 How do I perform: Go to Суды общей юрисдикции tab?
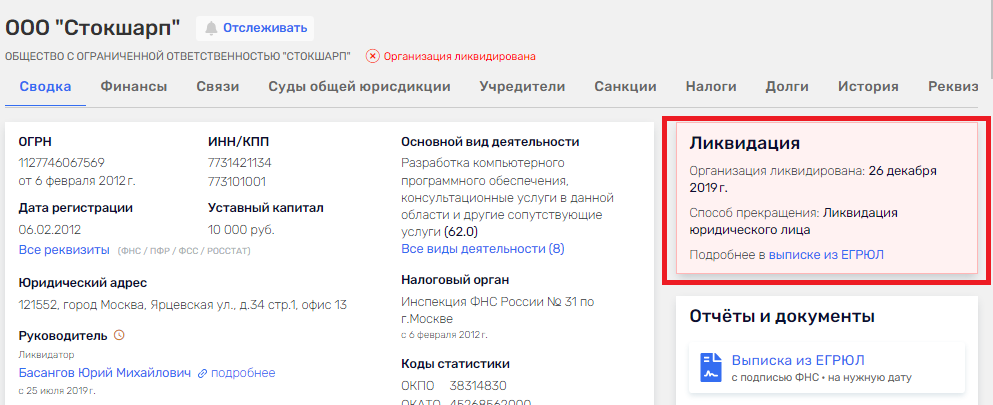360,87
